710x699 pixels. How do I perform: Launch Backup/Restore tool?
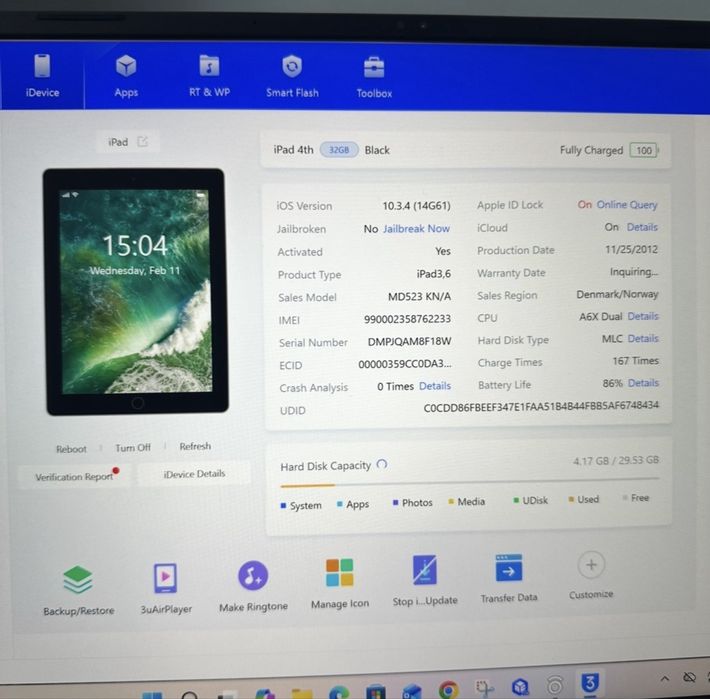78,590
